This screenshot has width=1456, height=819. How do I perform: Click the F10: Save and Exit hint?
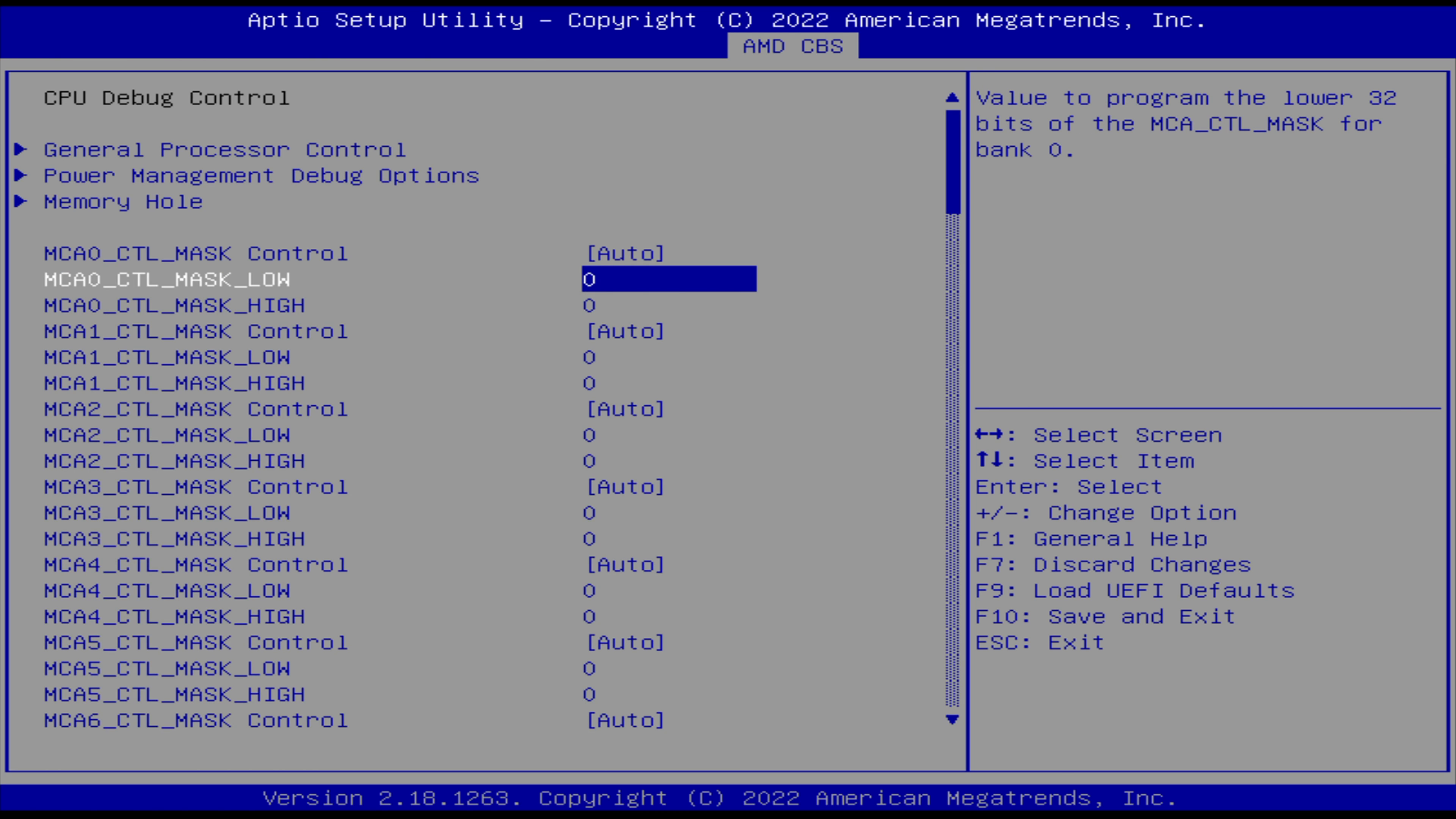click(x=1106, y=617)
